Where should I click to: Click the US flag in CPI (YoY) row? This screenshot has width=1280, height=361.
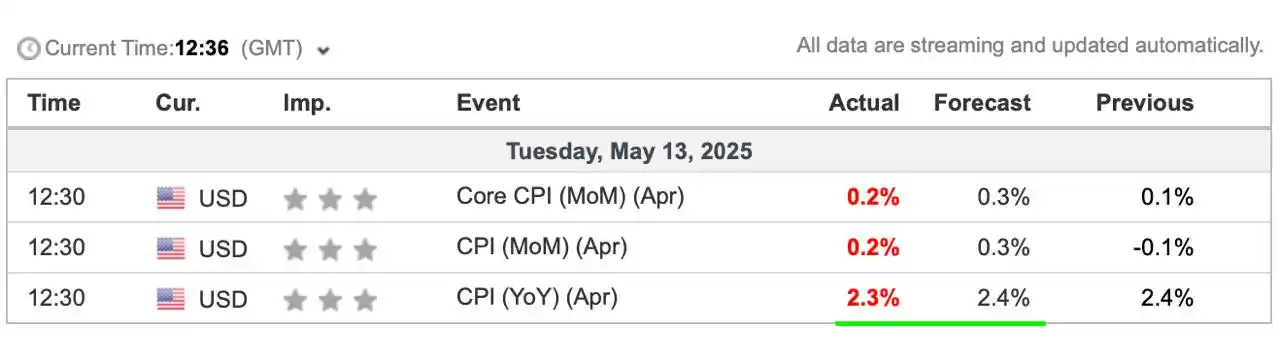pyautogui.click(x=171, y=299)
